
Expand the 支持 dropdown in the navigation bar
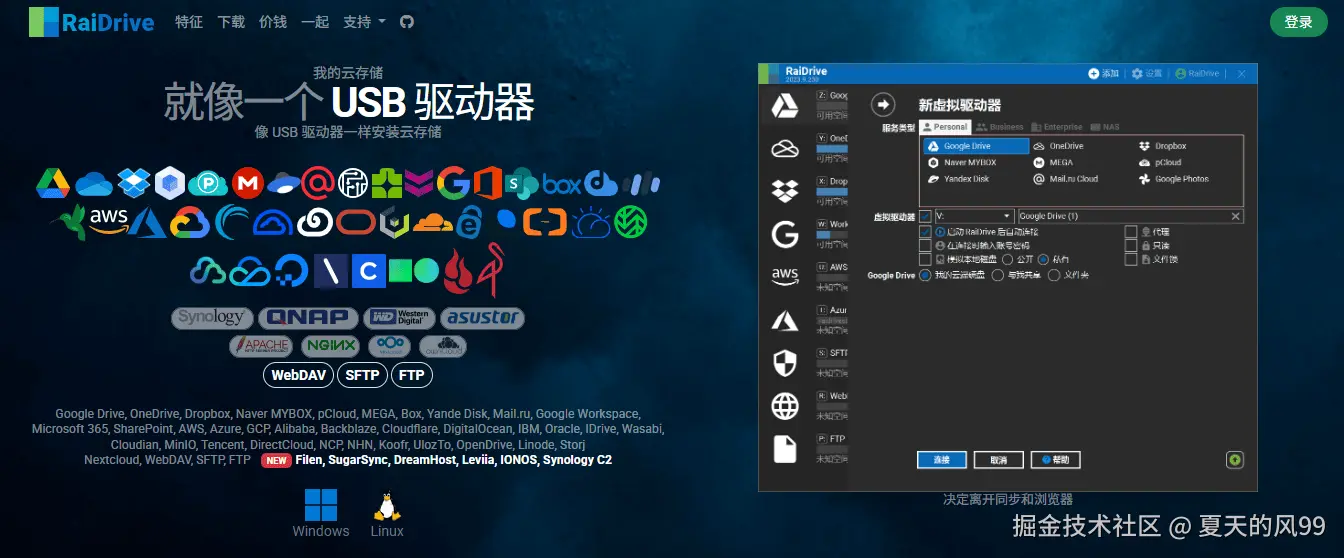pyautogui.click(x=364, y=21)
